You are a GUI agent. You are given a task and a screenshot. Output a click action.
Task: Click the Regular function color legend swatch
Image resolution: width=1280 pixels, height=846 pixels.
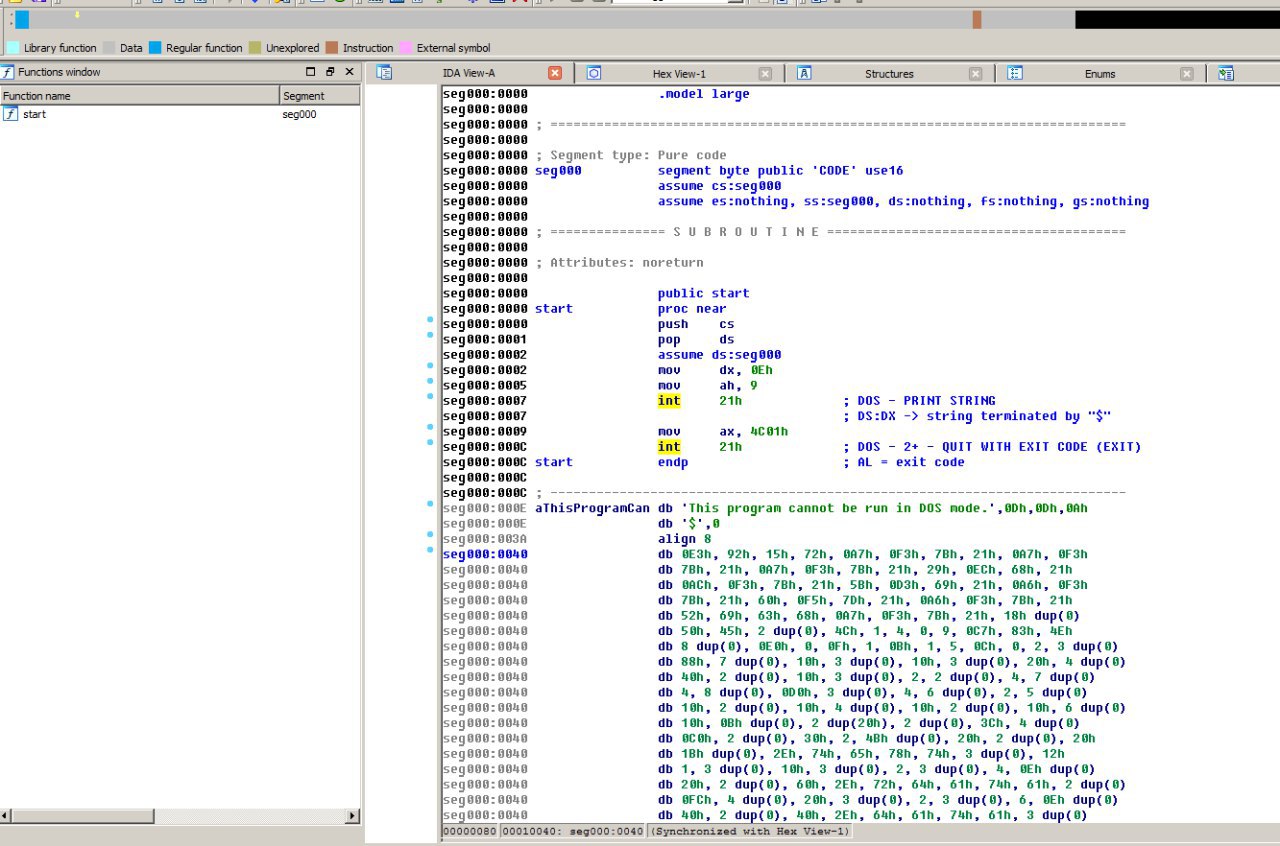155,48
